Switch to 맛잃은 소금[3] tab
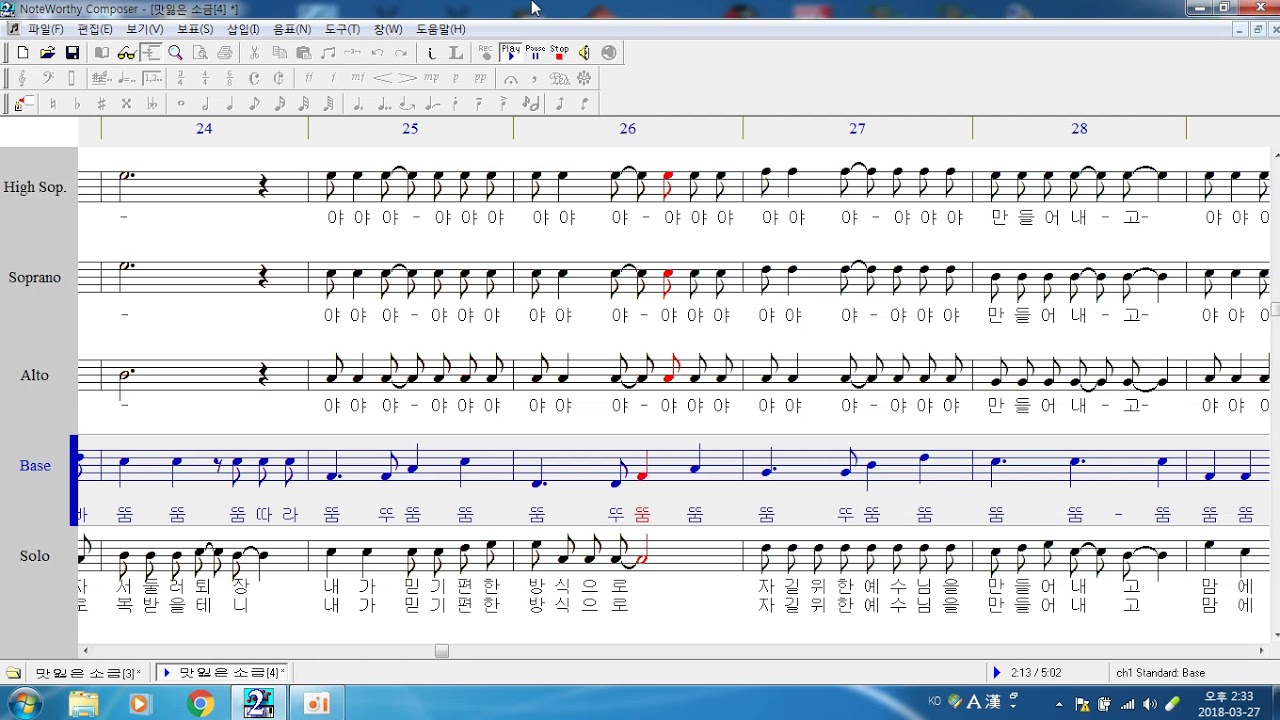The height and width of the screenshot is (720, 1280). [x=87, y=673]
